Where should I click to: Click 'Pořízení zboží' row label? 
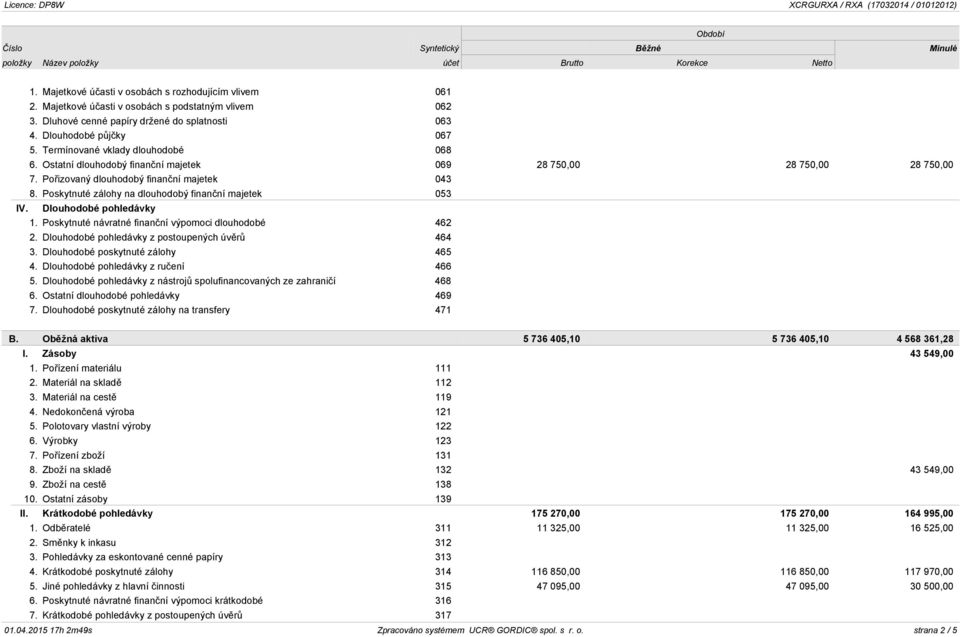[x=73, y=456]
